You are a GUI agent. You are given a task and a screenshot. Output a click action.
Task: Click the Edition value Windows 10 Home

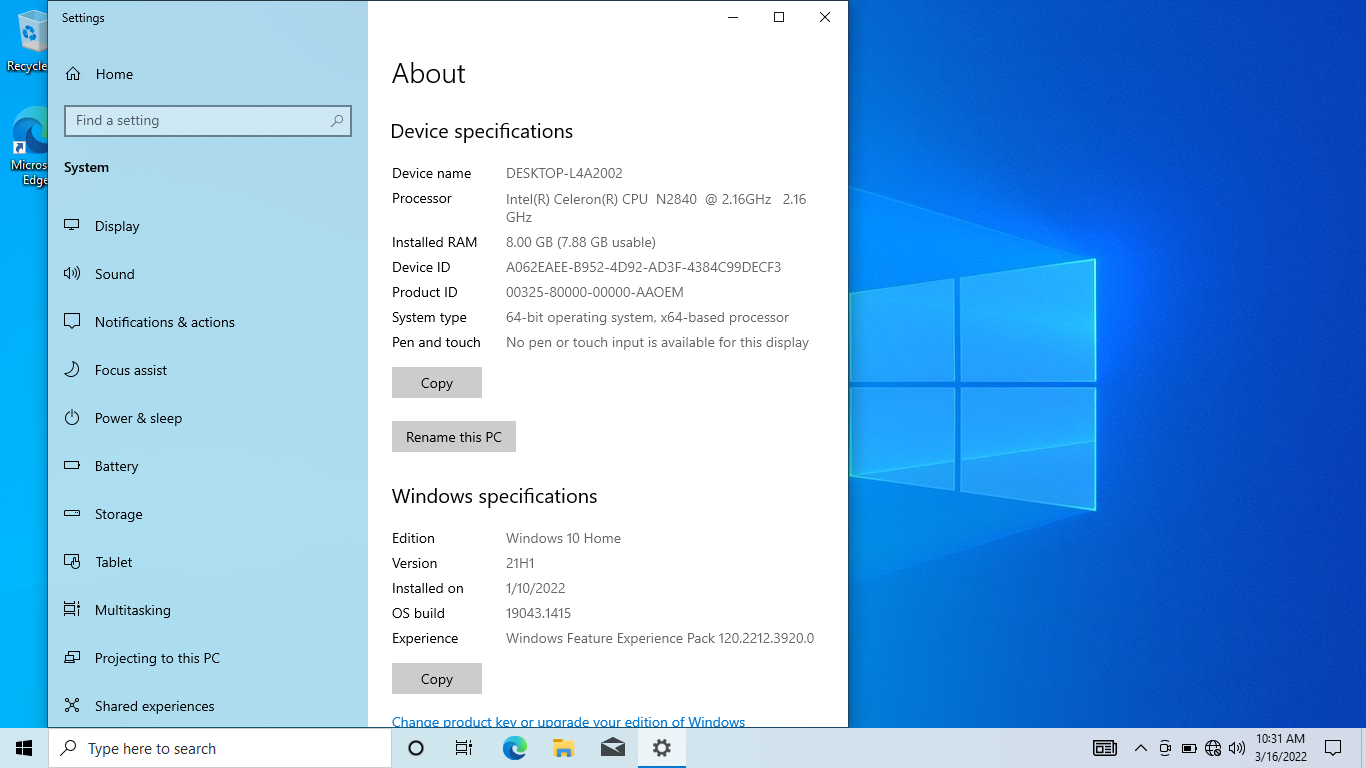[x=563, y=538]
